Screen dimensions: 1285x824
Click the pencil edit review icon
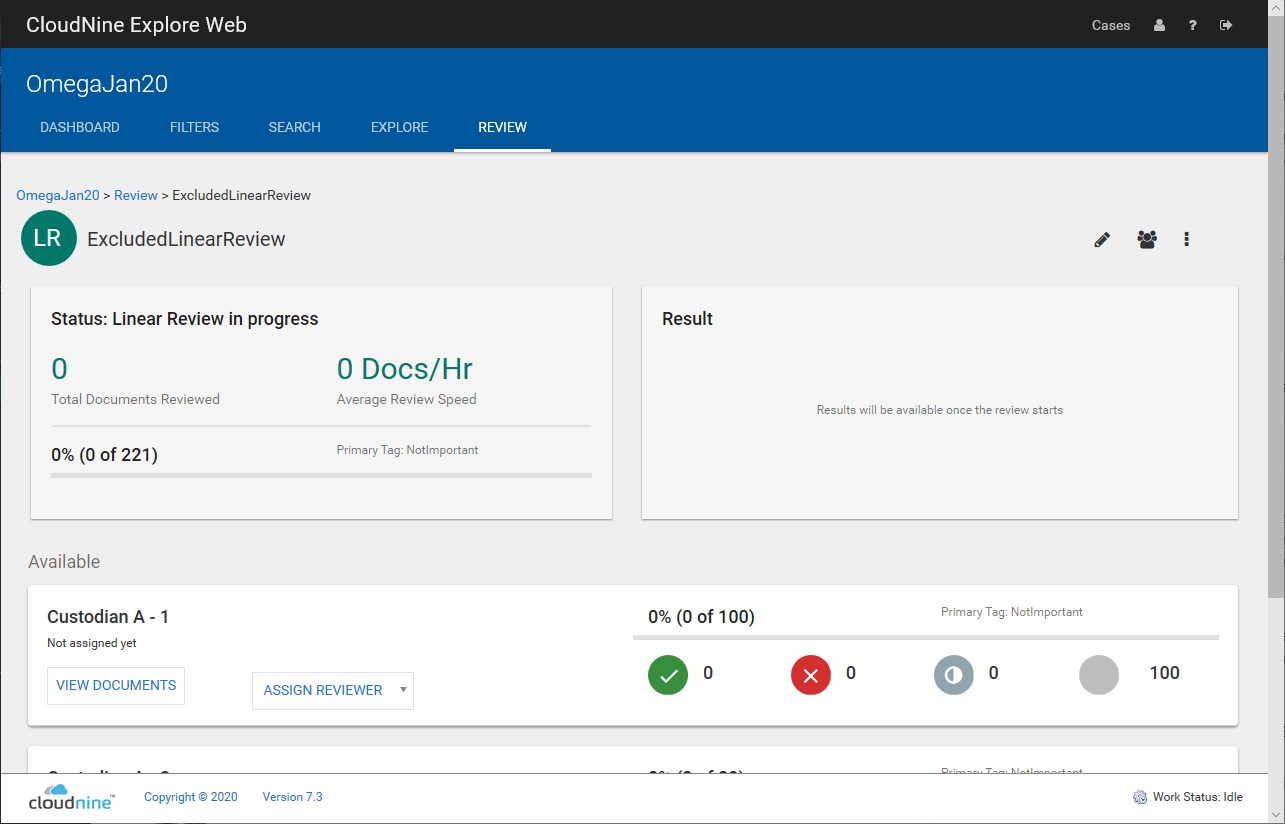tap(1102, 239)
